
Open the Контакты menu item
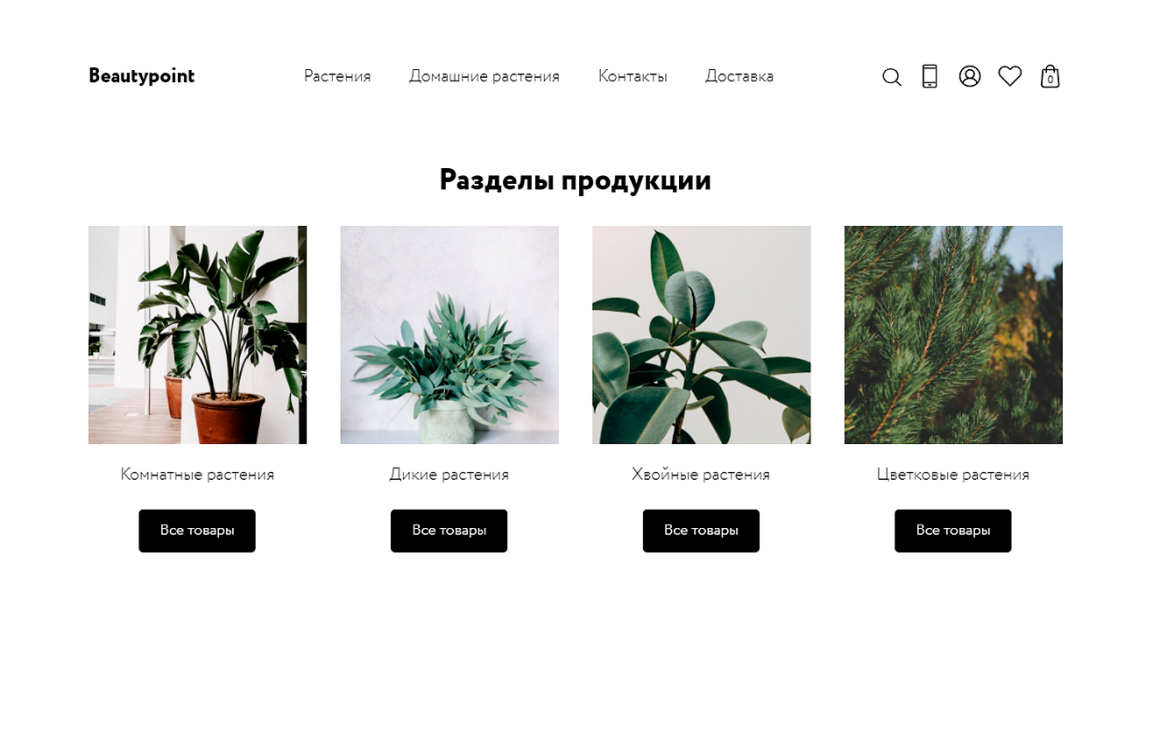pos(633,76)
